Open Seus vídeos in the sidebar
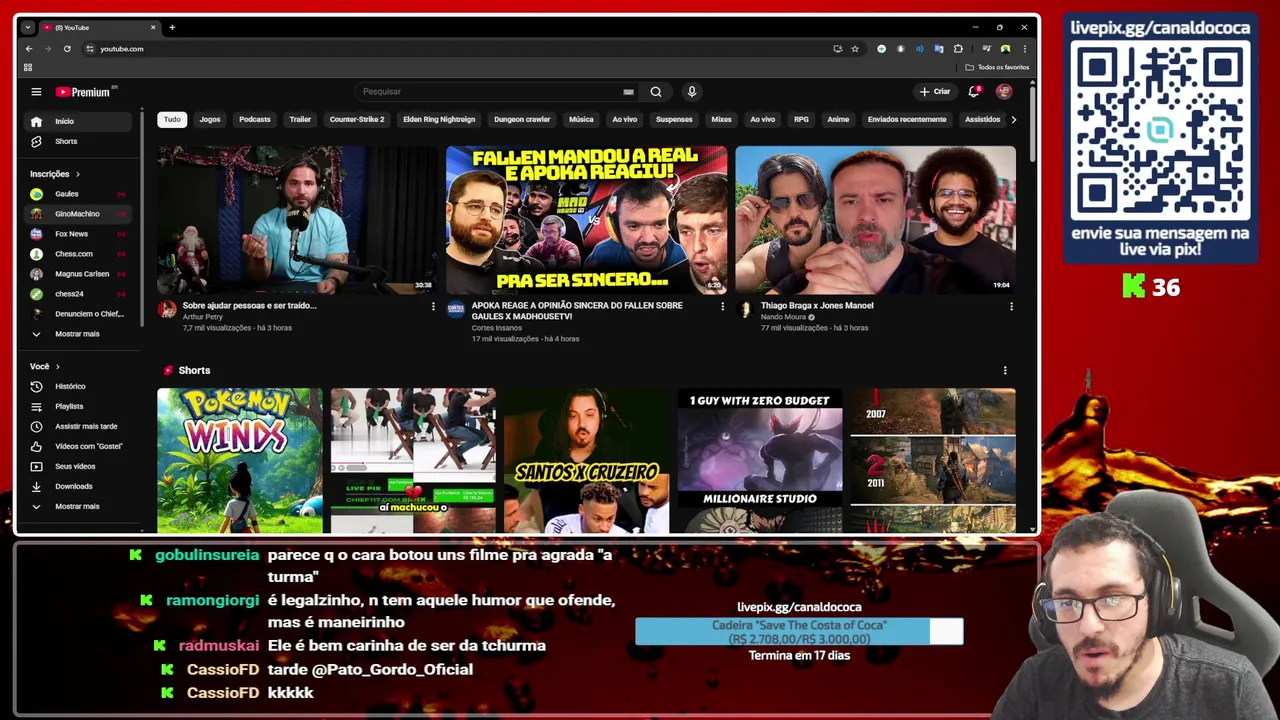 pyautogui.click(x=78, y=466)
